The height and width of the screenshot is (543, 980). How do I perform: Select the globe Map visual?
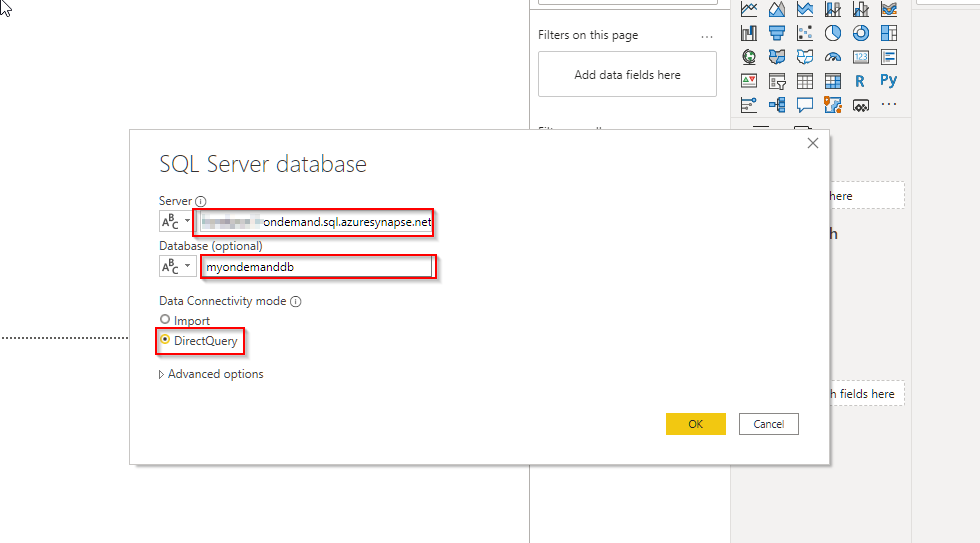point(749,57)
